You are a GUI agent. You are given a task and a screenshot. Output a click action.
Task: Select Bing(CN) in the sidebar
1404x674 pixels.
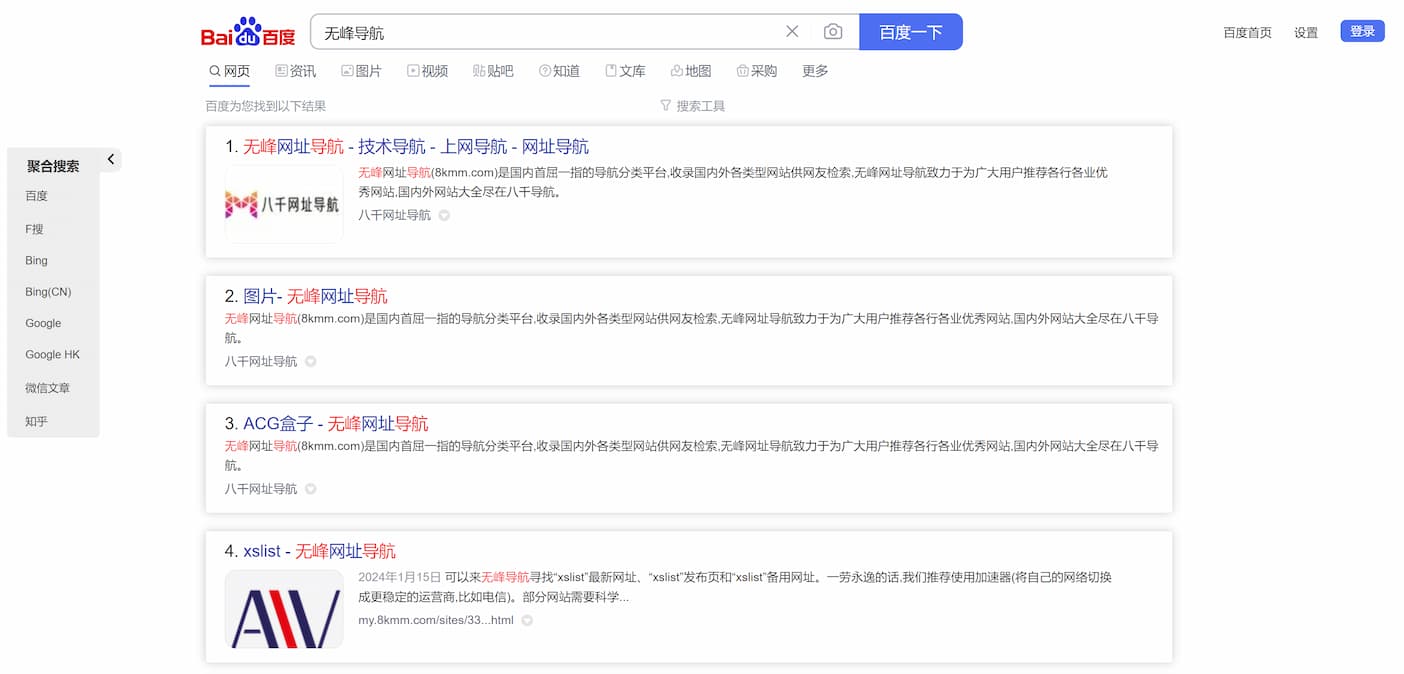click(48, 292)
